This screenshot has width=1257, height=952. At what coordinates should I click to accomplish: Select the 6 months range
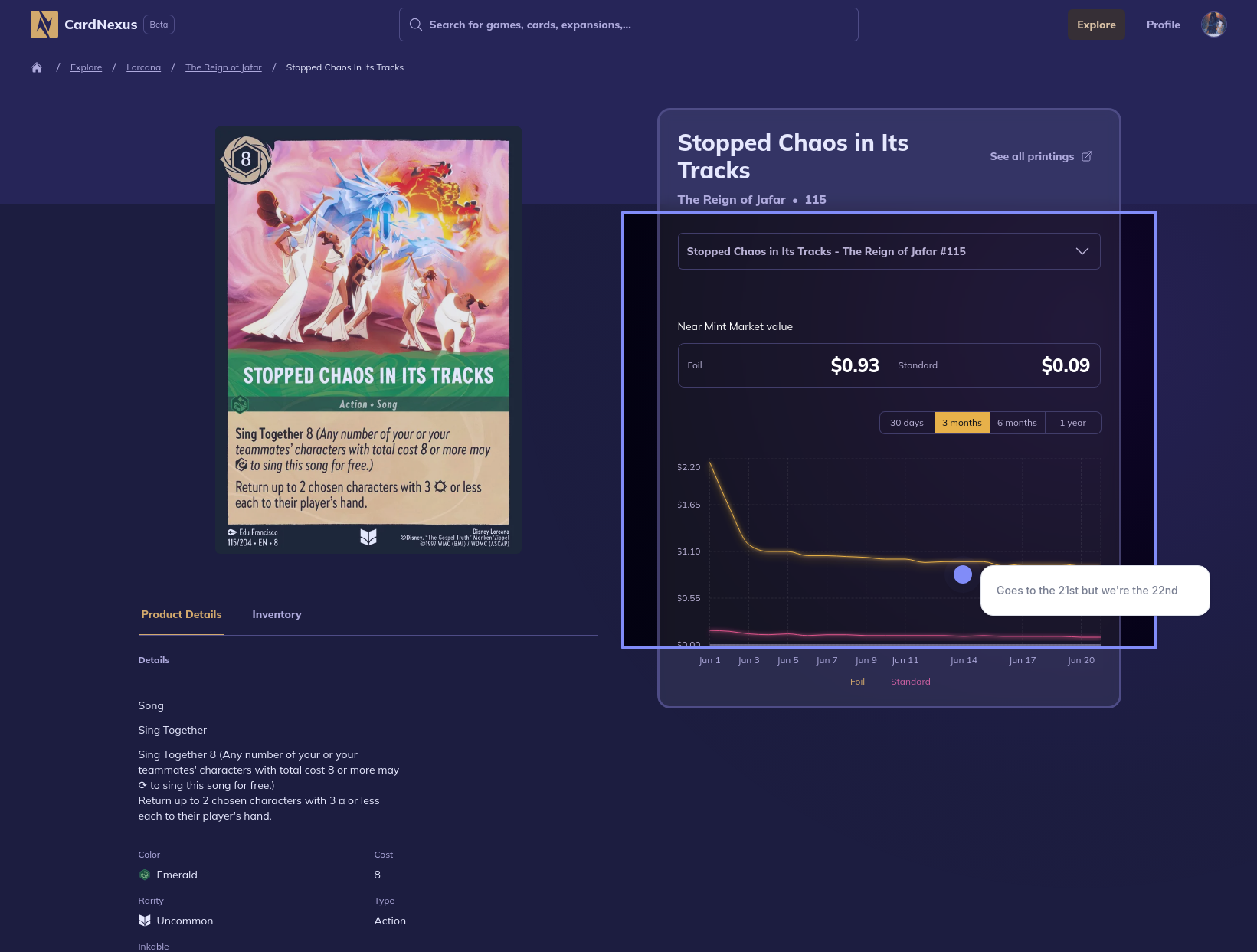1016,423
